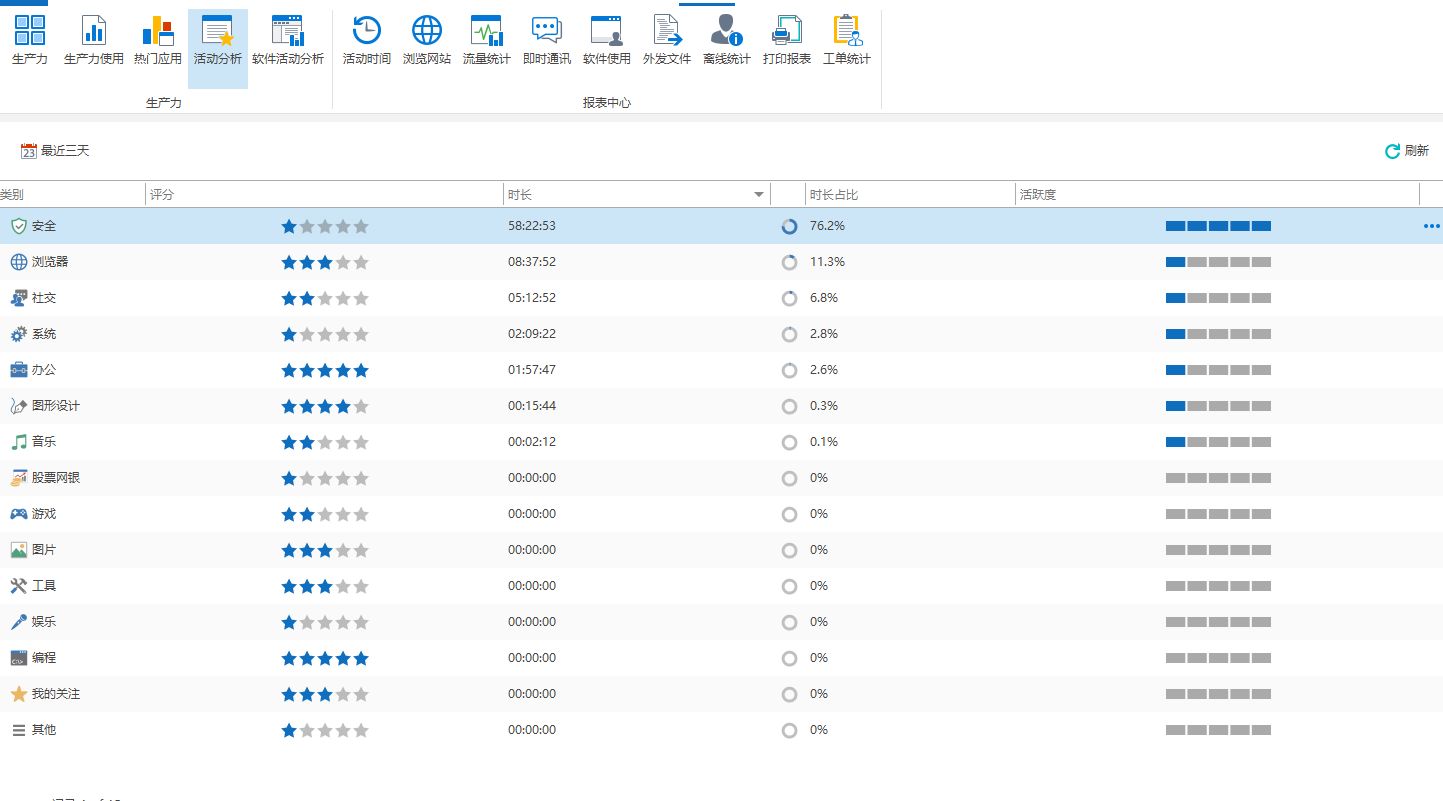Sort by the 类别 column header
This screenshot has height=801, width=1443.
point(72,195)
